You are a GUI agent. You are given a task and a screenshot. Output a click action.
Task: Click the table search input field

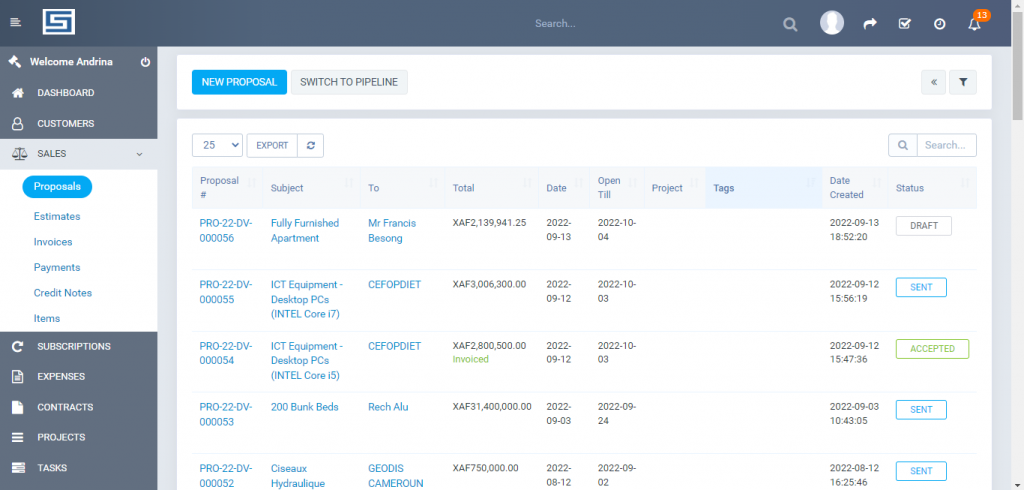pos(946,145)
